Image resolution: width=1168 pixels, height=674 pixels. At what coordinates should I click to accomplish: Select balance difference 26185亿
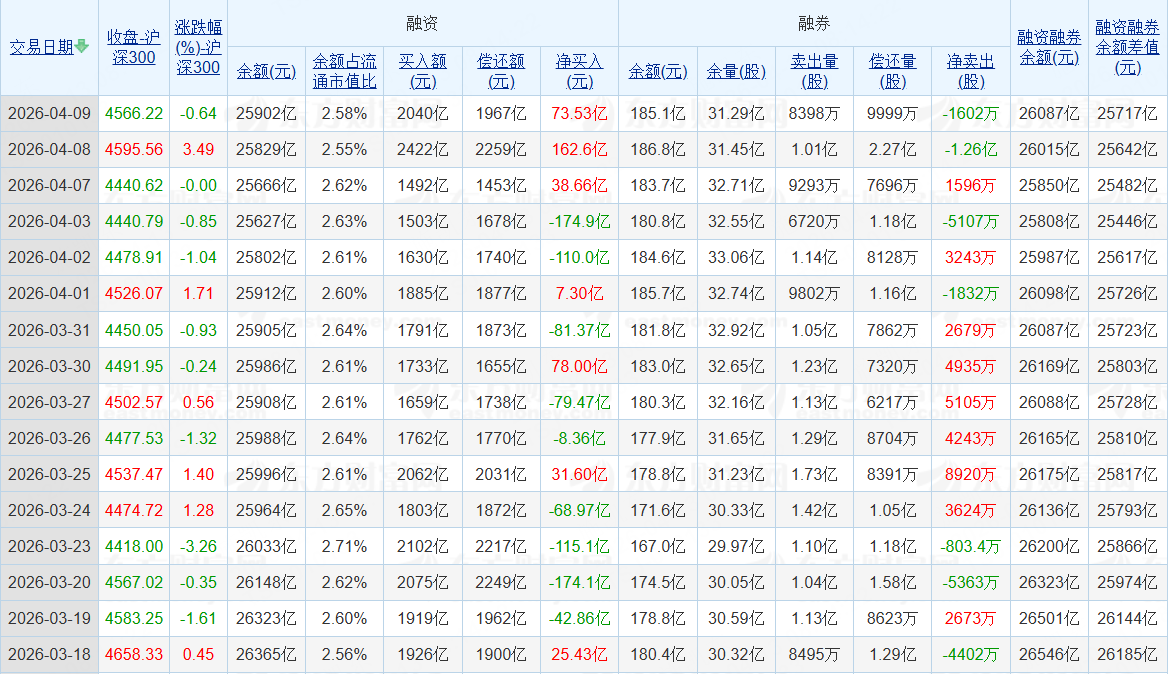click(x=1127, y=655)
